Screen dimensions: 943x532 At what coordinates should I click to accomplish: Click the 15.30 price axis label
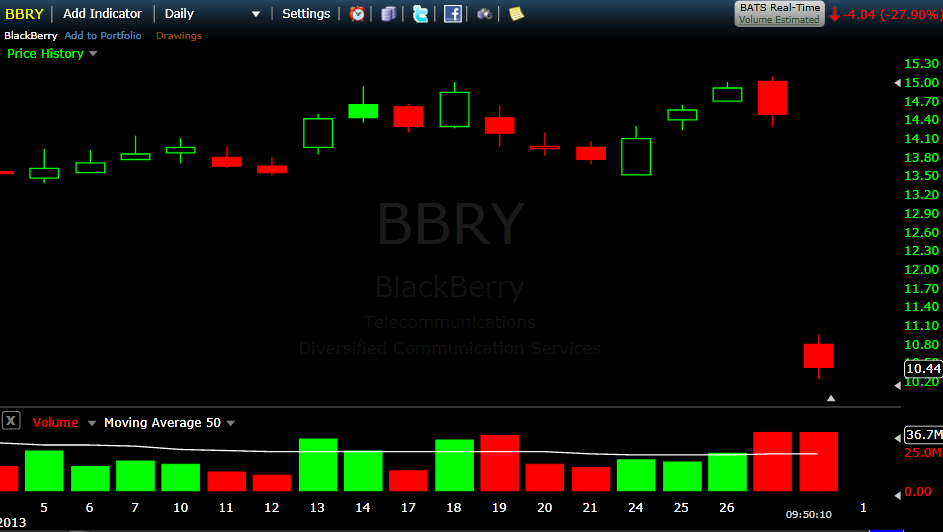[921, 64]
